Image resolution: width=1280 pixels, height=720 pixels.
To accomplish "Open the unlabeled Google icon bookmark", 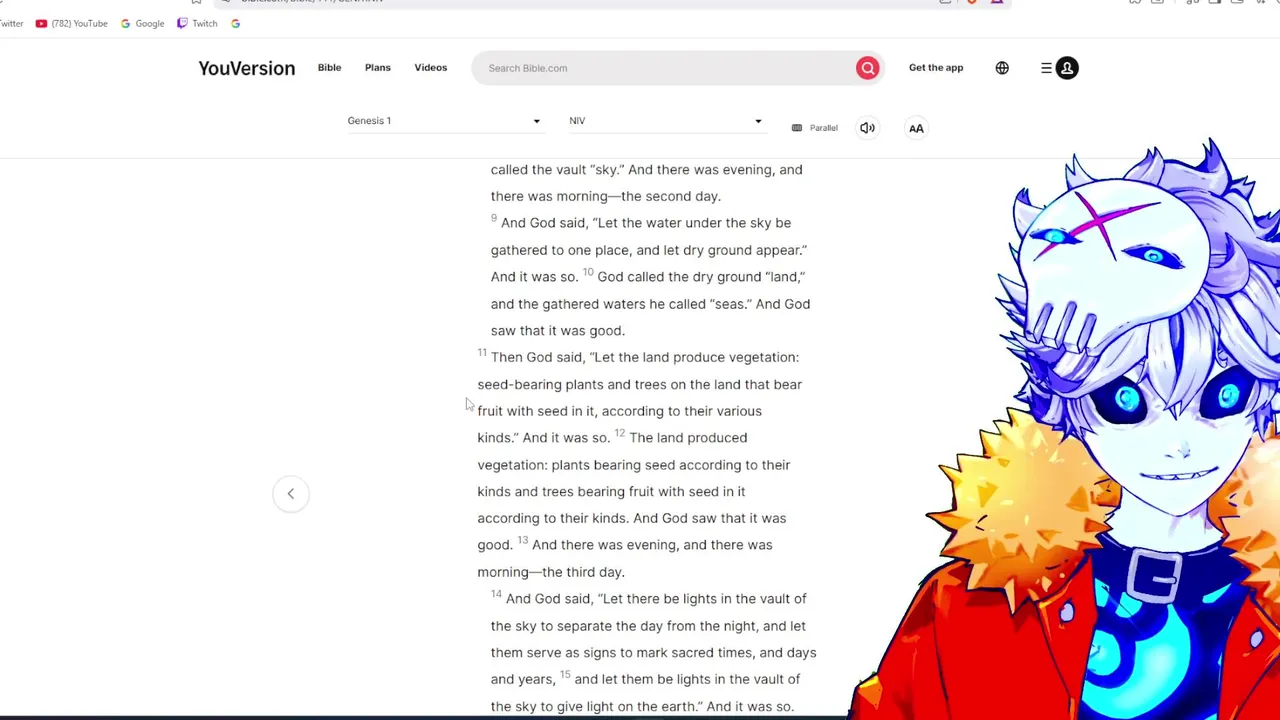I will (x=235, y=23).
